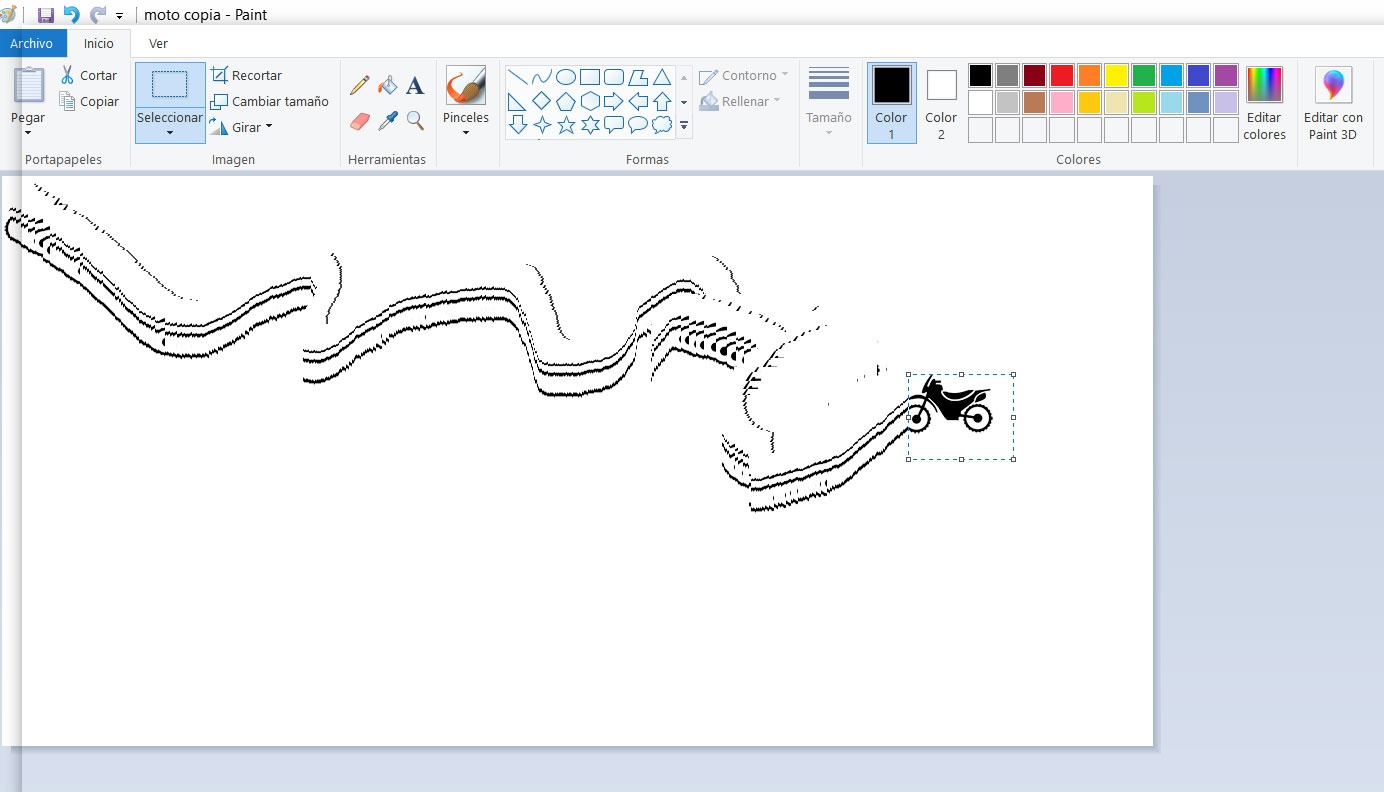Image resolution: width=1384 pixels, height=792 pixels.
Task: Choose the Diamond shape
Action: pos(542,101)
